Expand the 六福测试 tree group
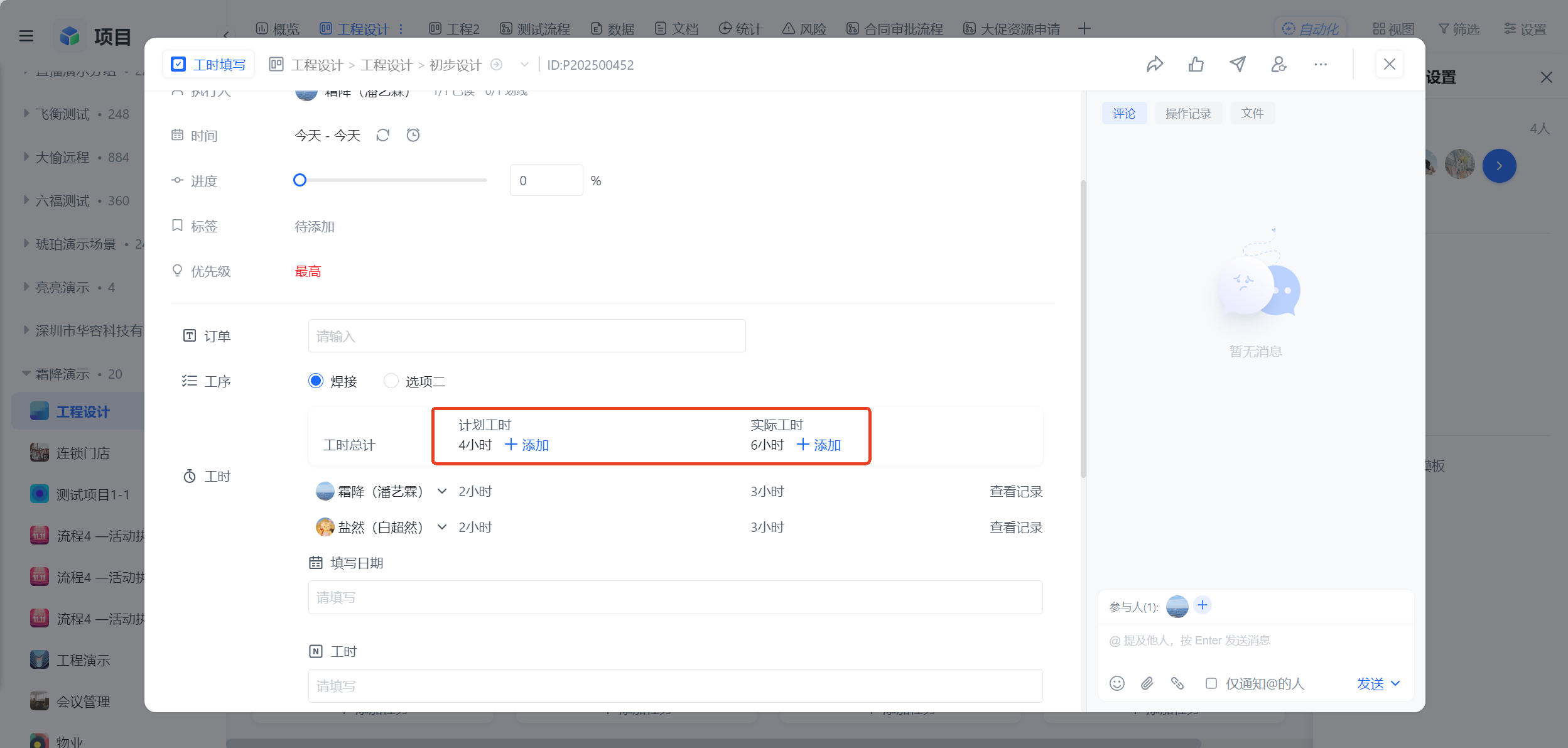The height and width of the screenshot is (748, 1568). coord(26,200)
